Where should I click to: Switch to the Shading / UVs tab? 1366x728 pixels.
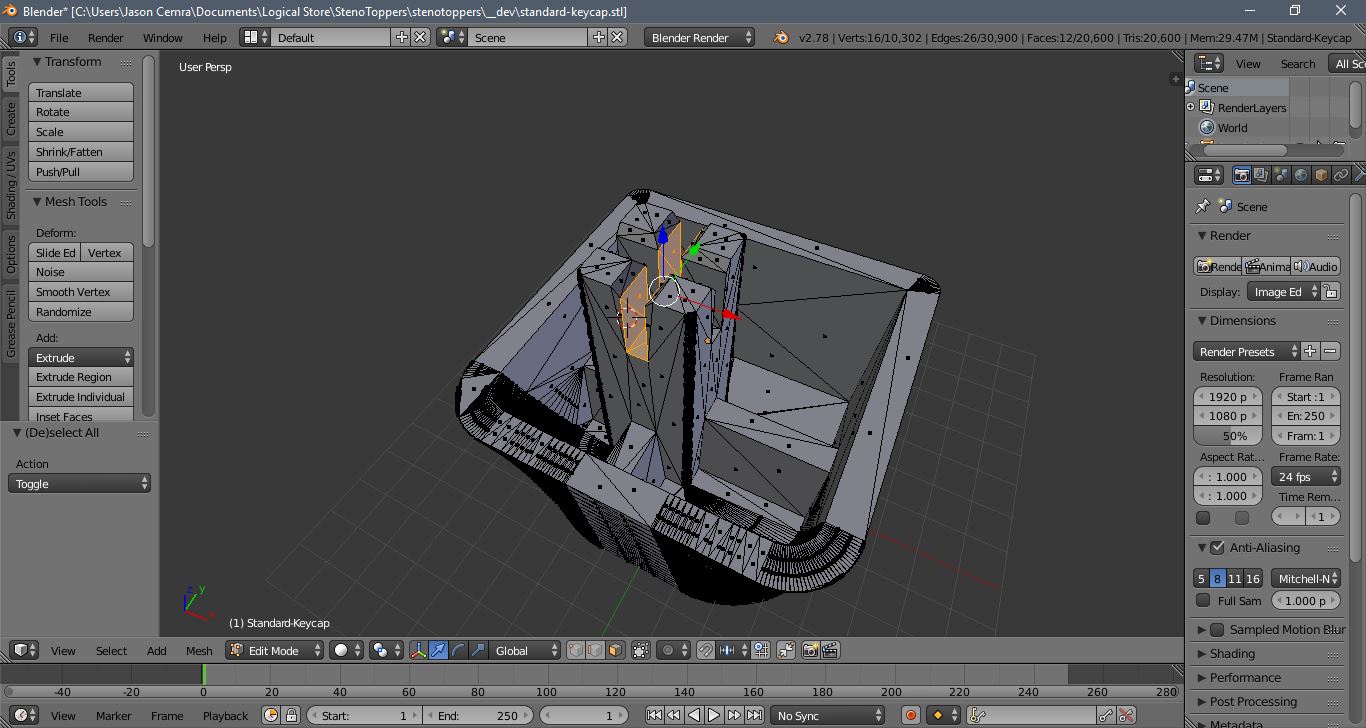[x=11, y=185]
